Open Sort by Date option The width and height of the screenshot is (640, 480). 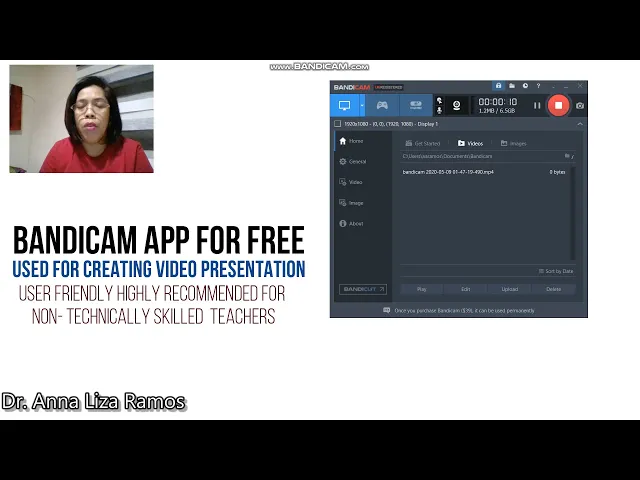coord(556,271)
